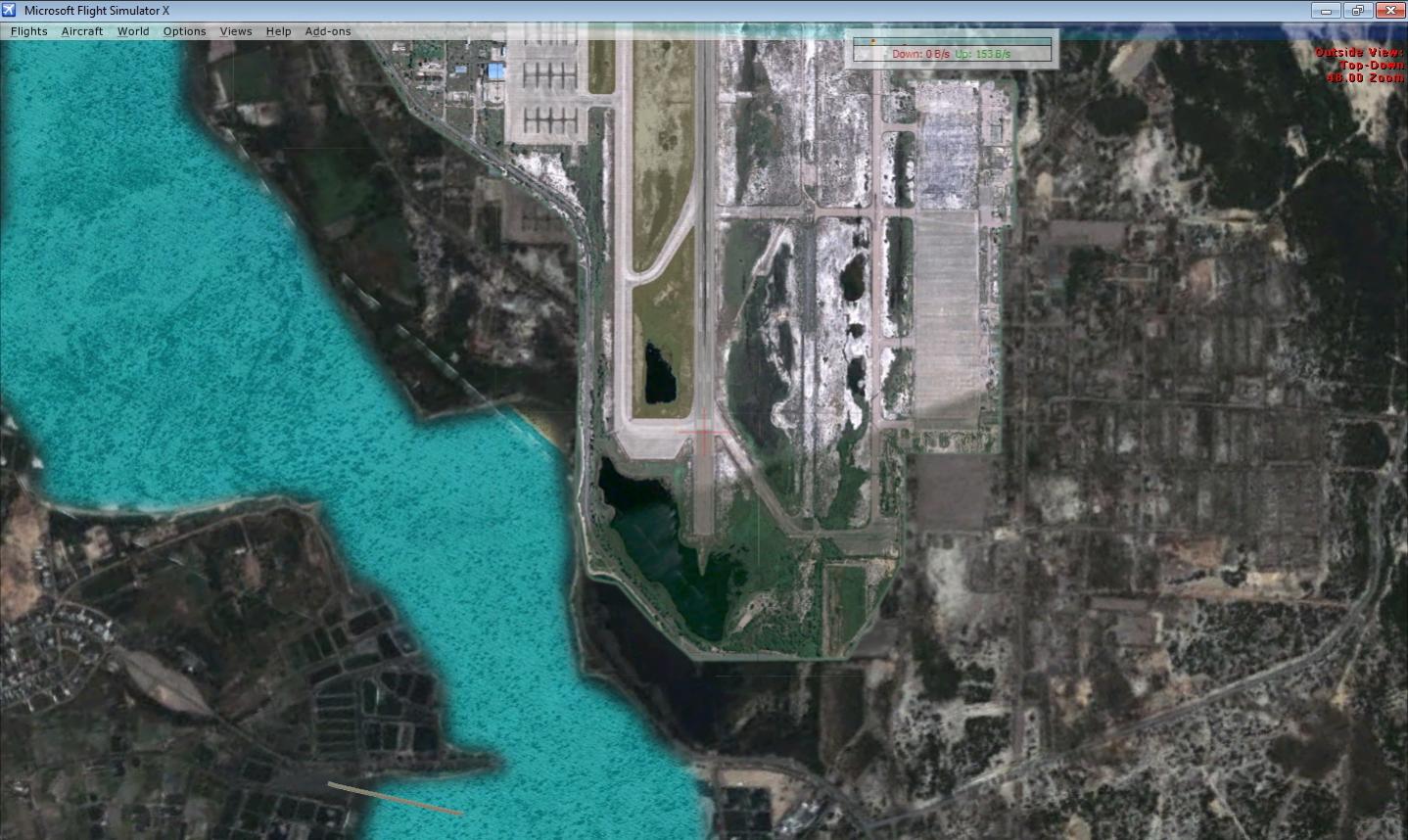Viewport: 1408px width, 840px height.
Task: Click the tan bridge over the water
Action: click(x=395, y=798)
